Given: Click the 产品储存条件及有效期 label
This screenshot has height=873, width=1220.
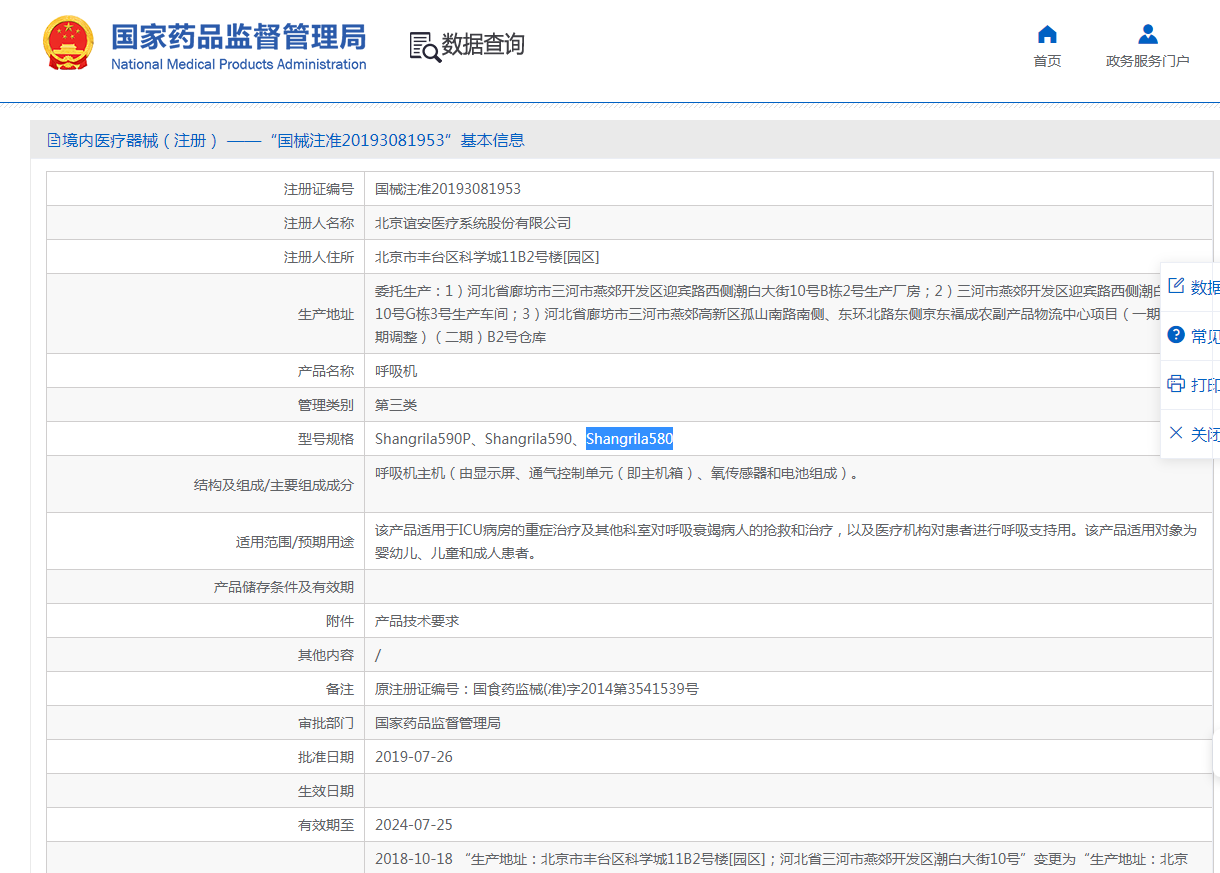Looking at the screenshot, I should tap(284, 587).
